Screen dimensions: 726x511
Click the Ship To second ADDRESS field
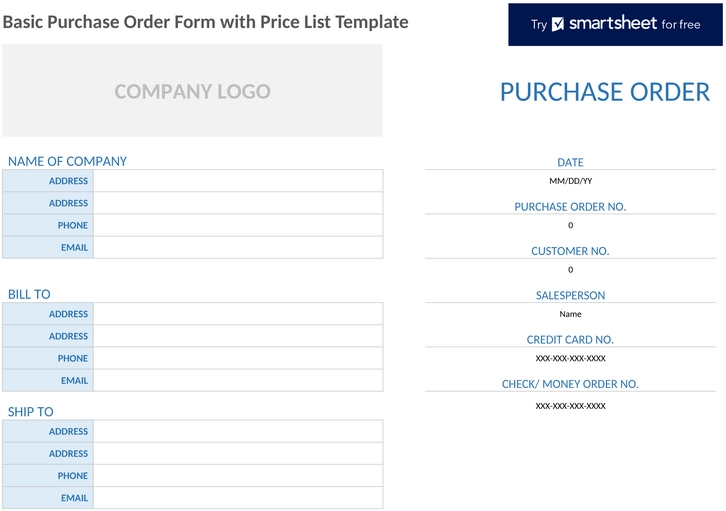pos(238,454)
